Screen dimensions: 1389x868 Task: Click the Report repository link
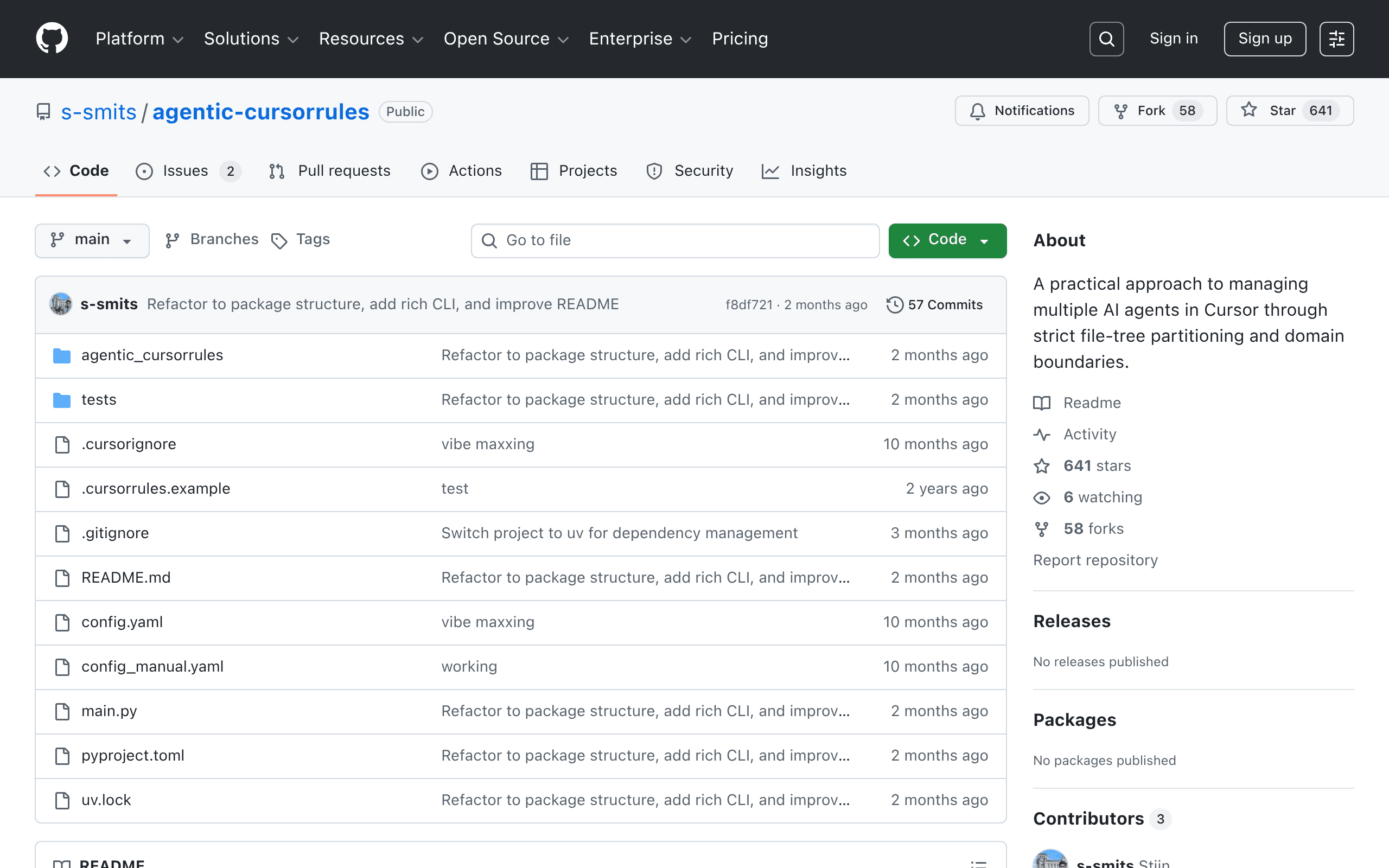click(1095, 560)
